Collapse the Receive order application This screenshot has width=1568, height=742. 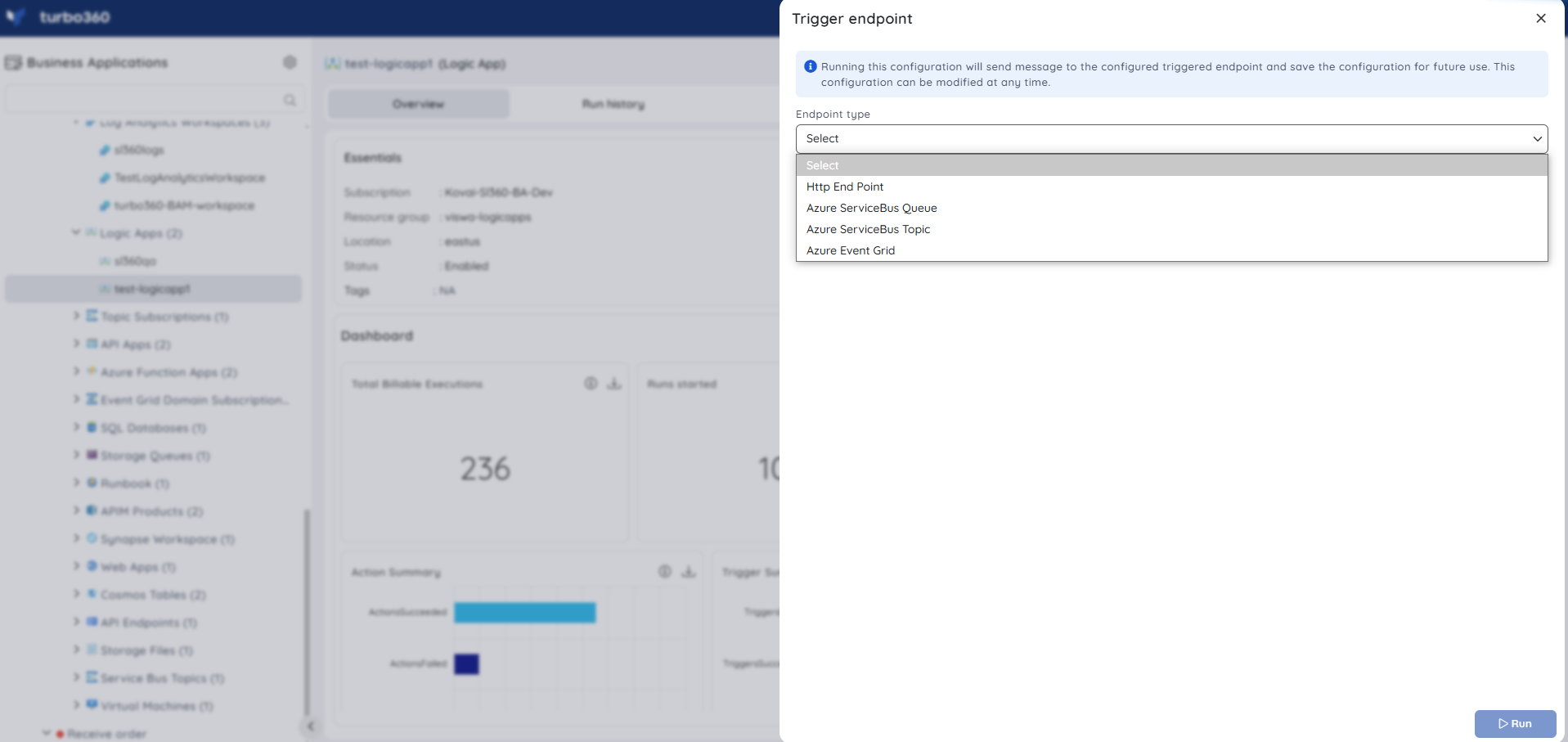coord(47,733)
